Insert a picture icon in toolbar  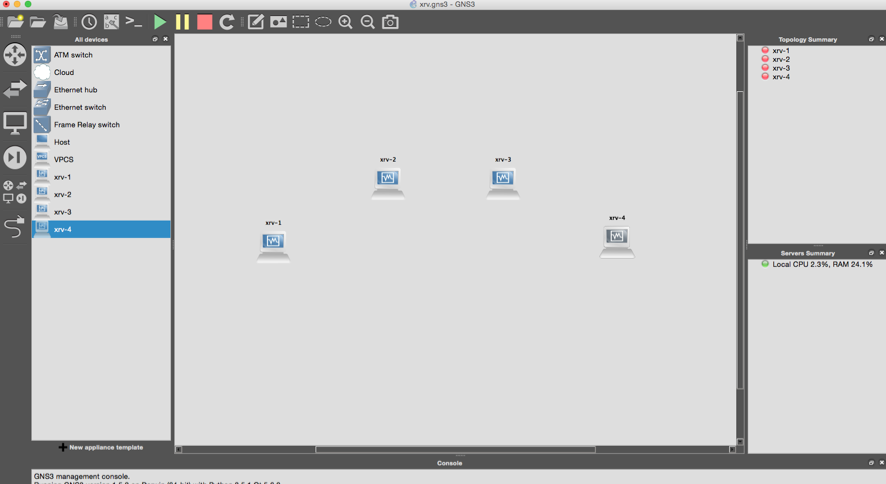tap(278, 22)
